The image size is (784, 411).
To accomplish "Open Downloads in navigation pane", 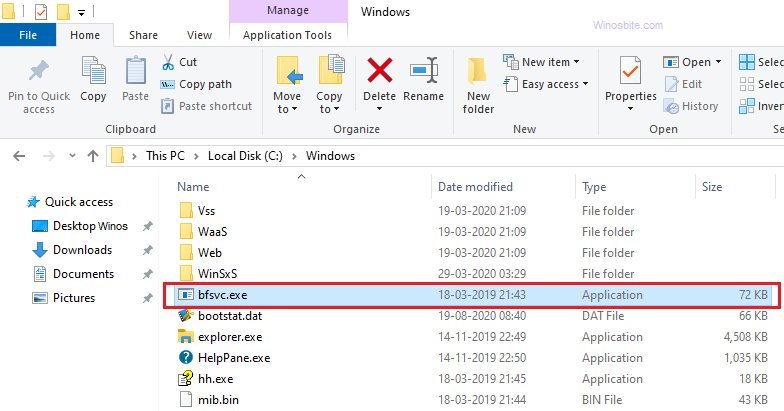I will [72, 250].
